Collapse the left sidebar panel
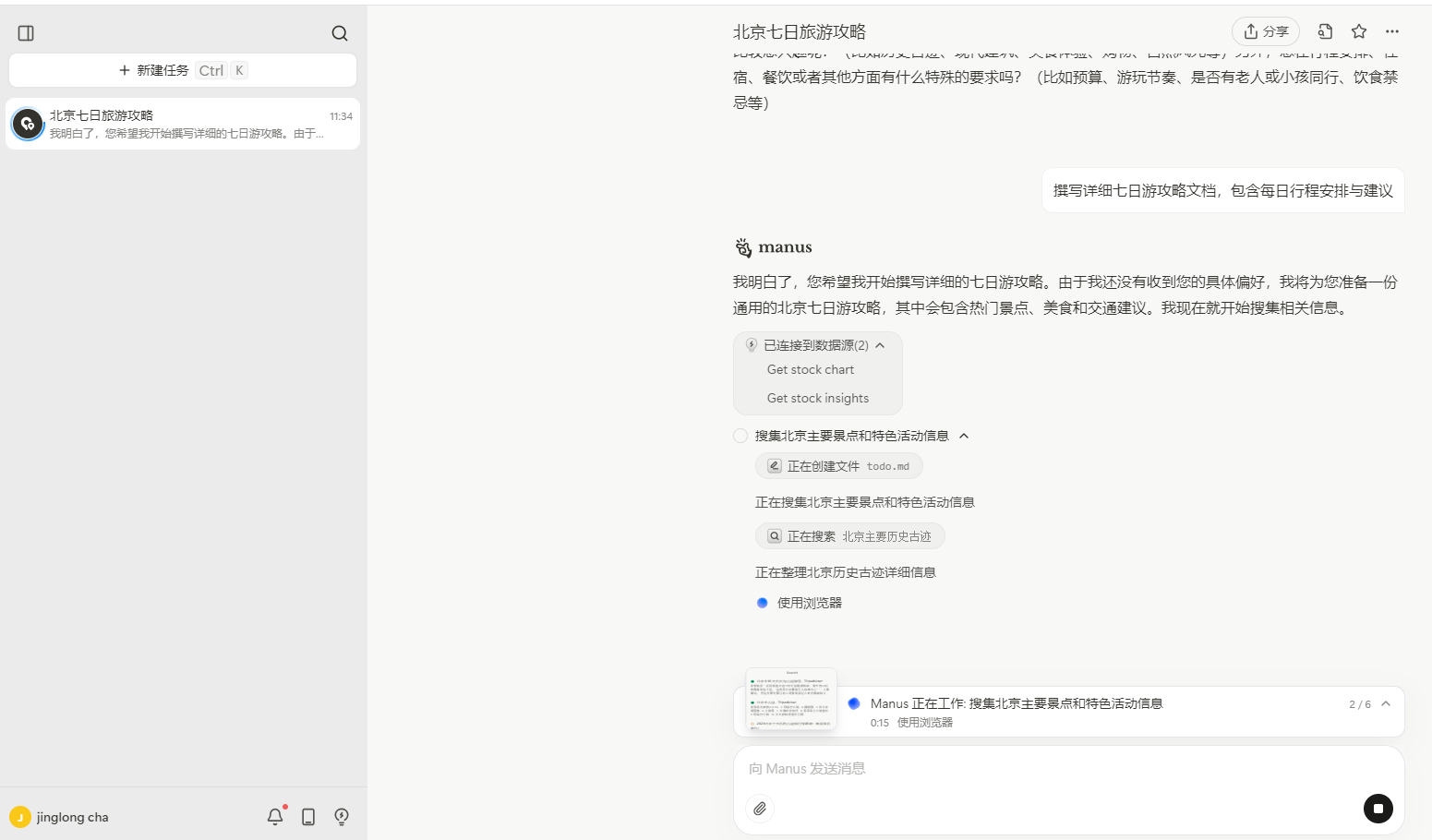The height and width of the screenshot is (840, 1432). click(x=26, y=32)
